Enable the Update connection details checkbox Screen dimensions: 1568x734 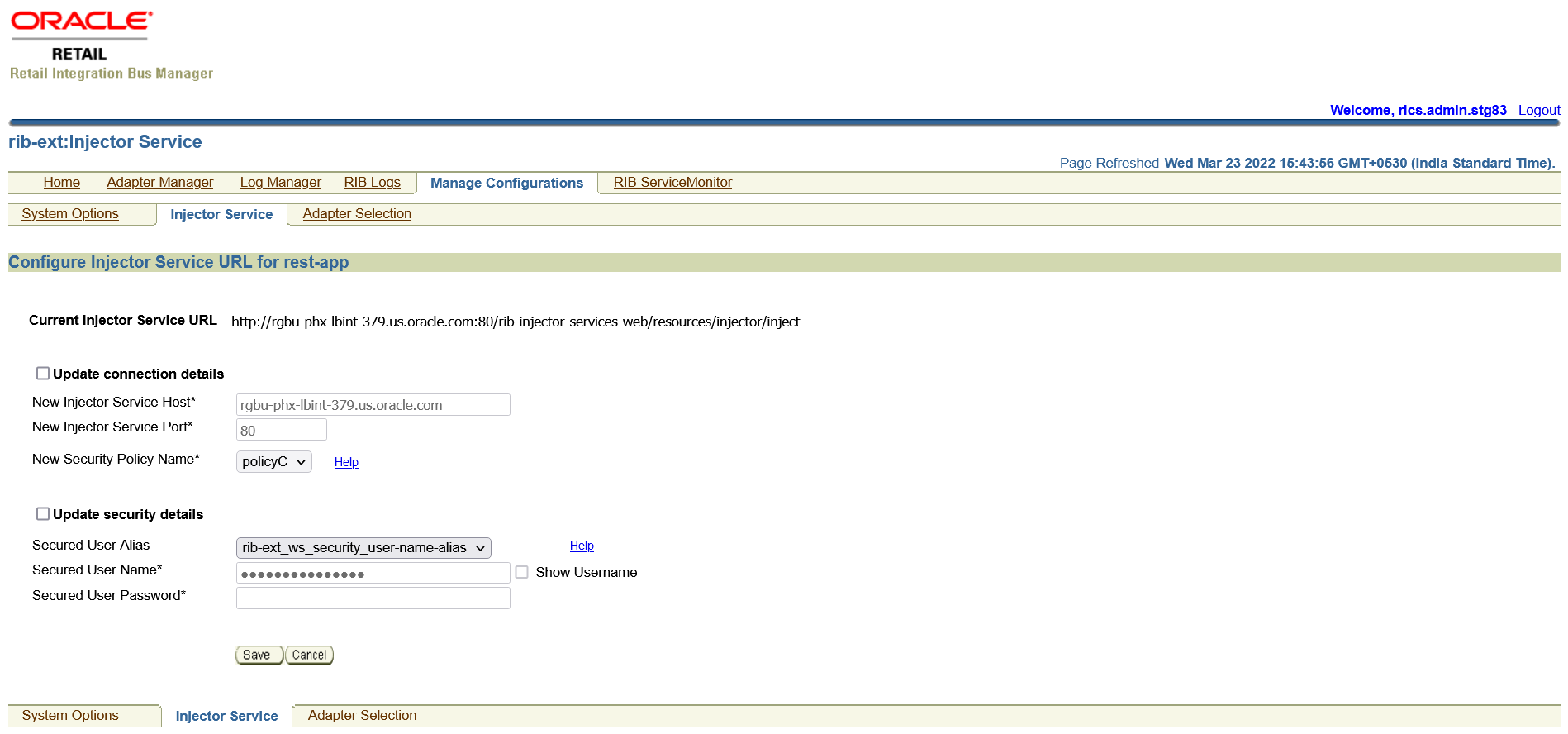(x=43, y=374)
